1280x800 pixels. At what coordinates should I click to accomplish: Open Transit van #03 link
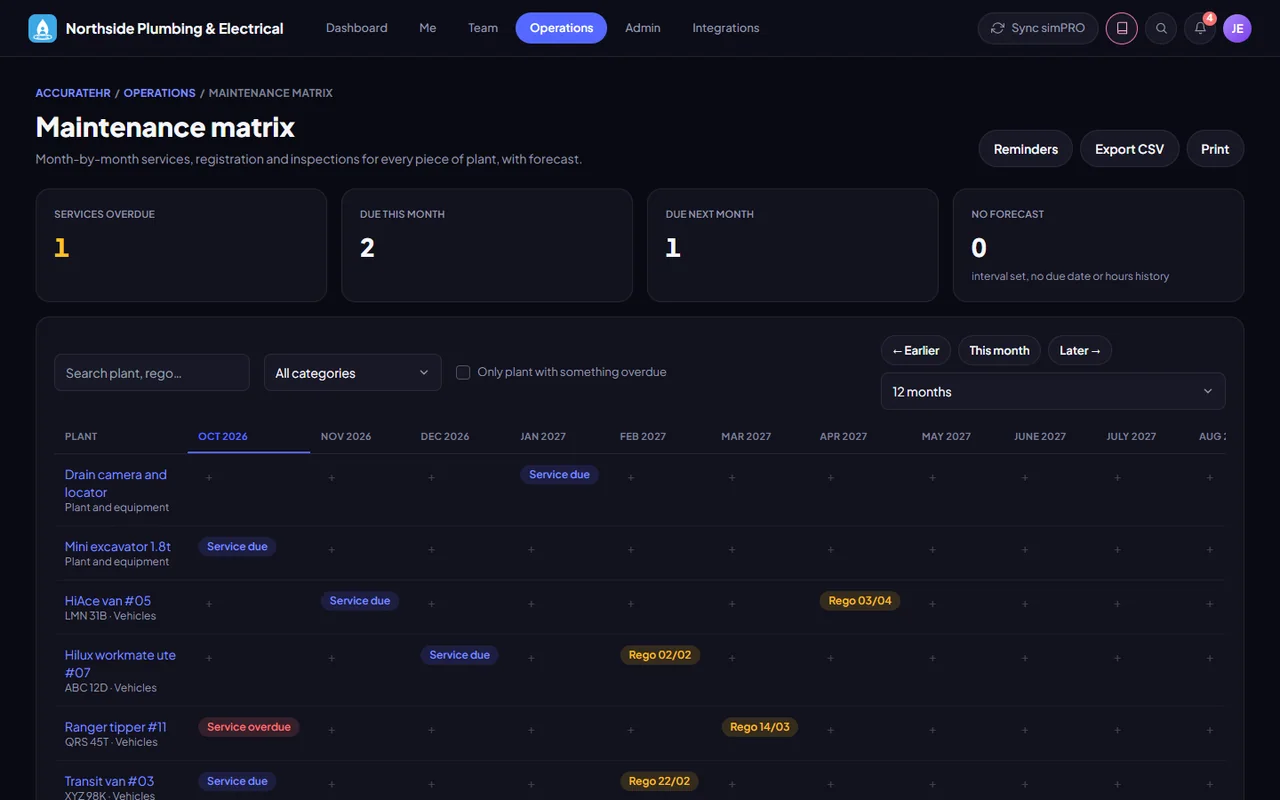109,781
